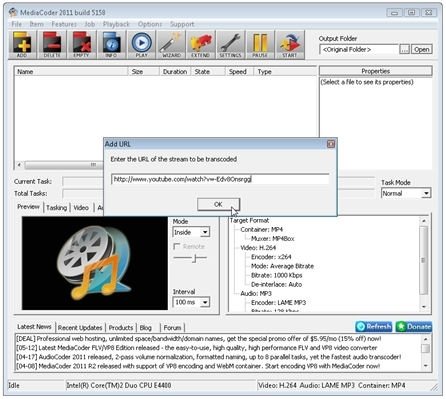Select the Encoder: x264 tree item
This screenshot has width=446, height=399.
[x=271, y=257]
